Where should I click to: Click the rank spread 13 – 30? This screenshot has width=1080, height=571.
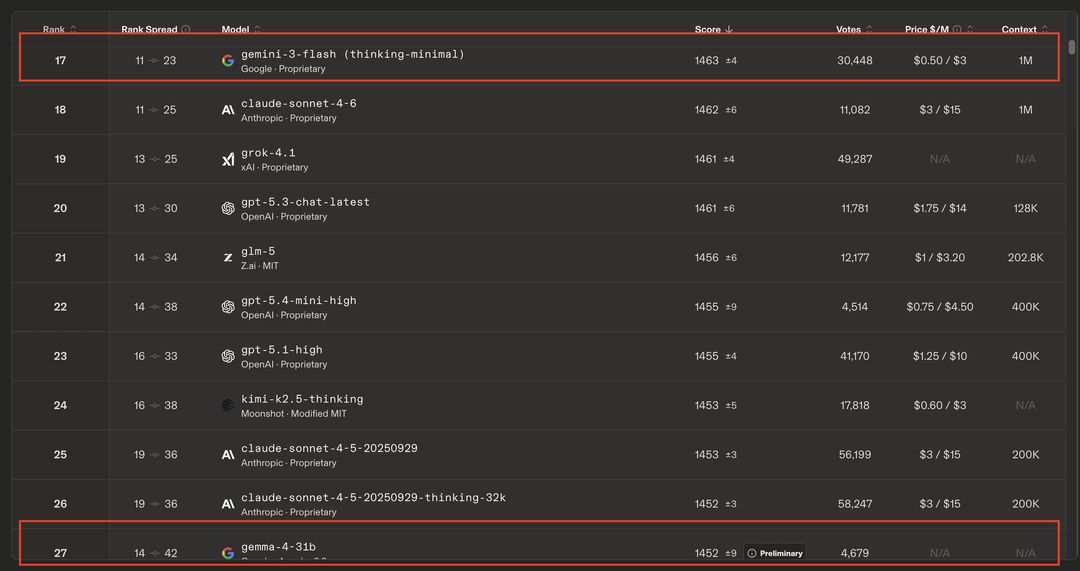pyautogui.click(x=156, y=209)
